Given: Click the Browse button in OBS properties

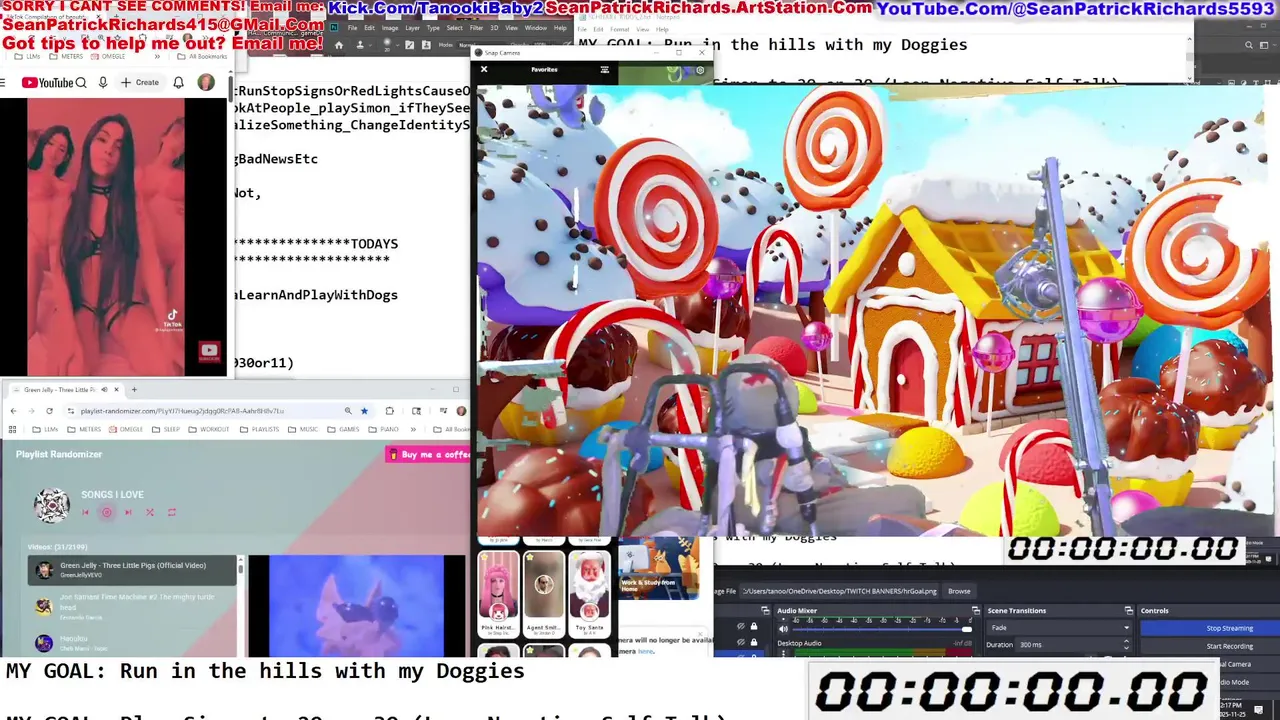Looking at the screenshot, I should 959,591.
